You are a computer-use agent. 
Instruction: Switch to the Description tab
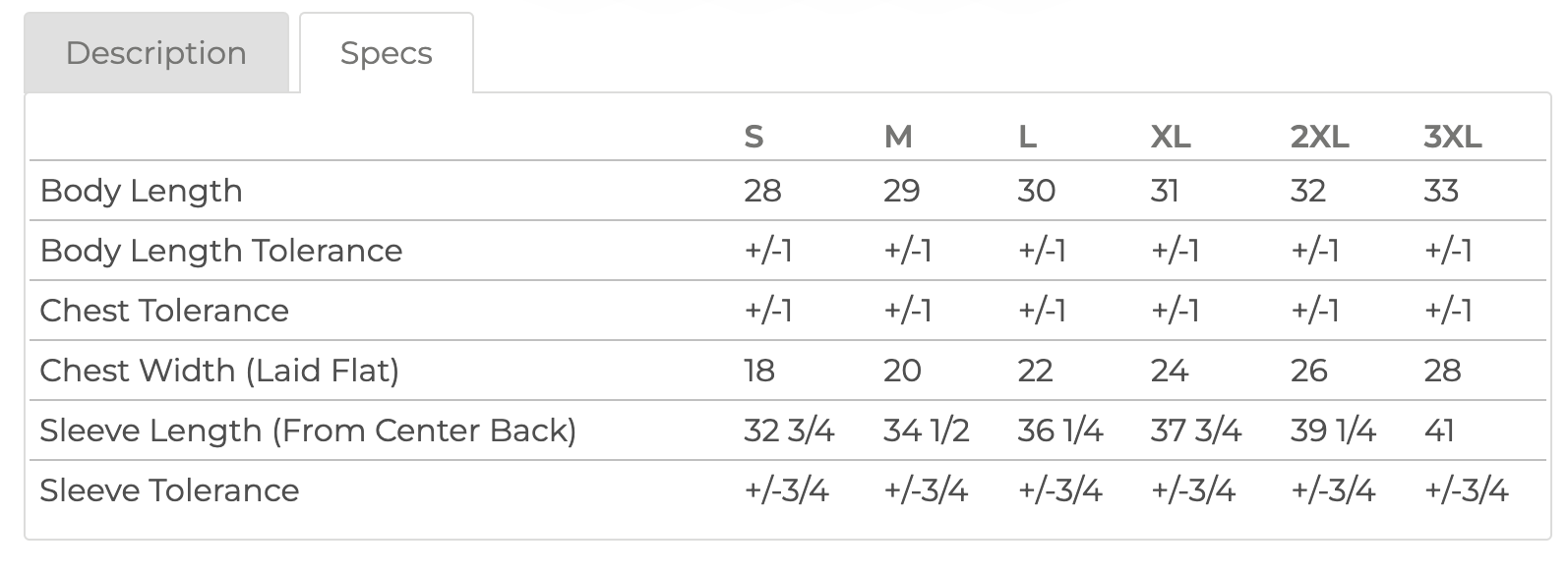click(x=156, y=53)
